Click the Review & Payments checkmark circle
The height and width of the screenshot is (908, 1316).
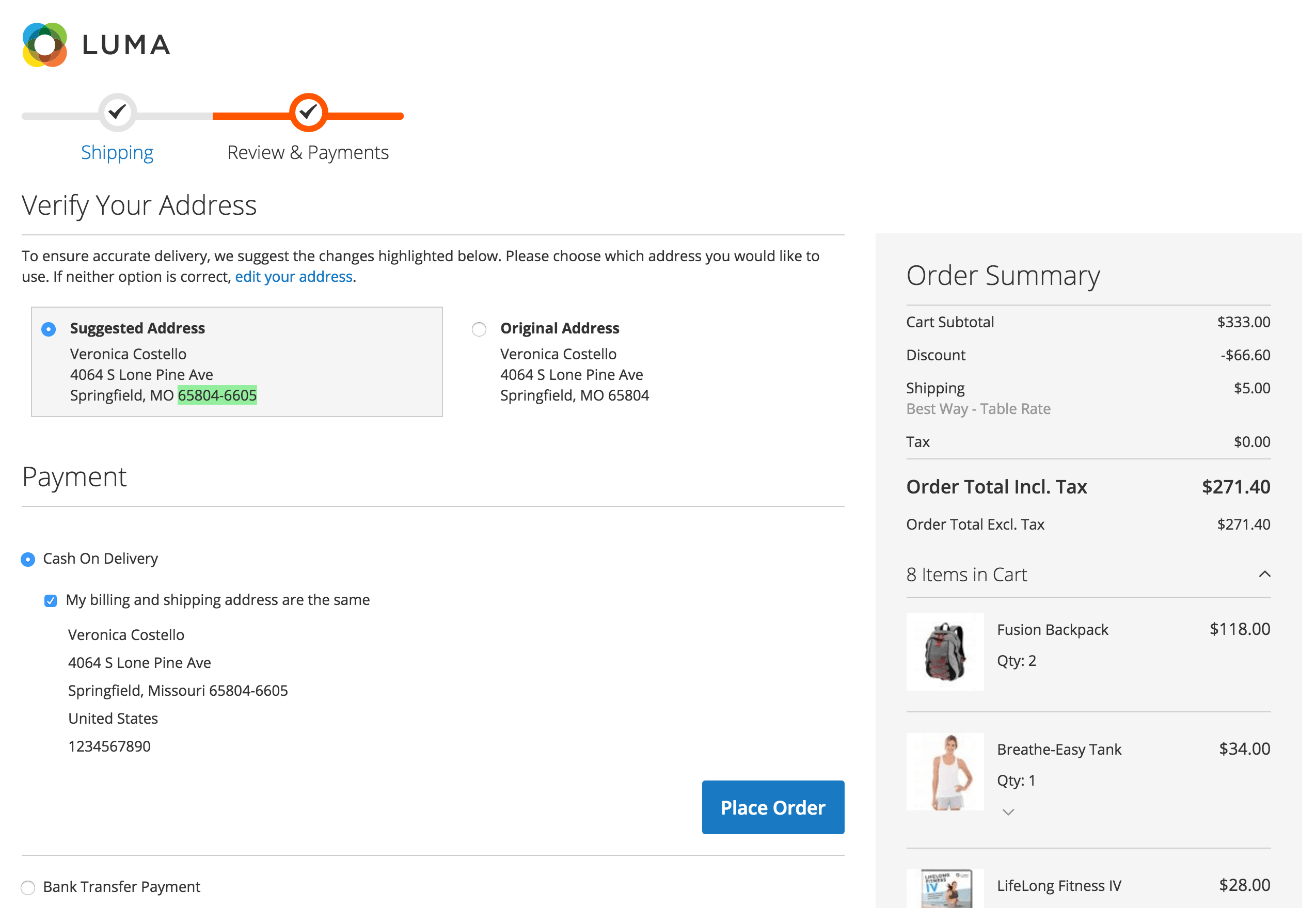[308, 112]
